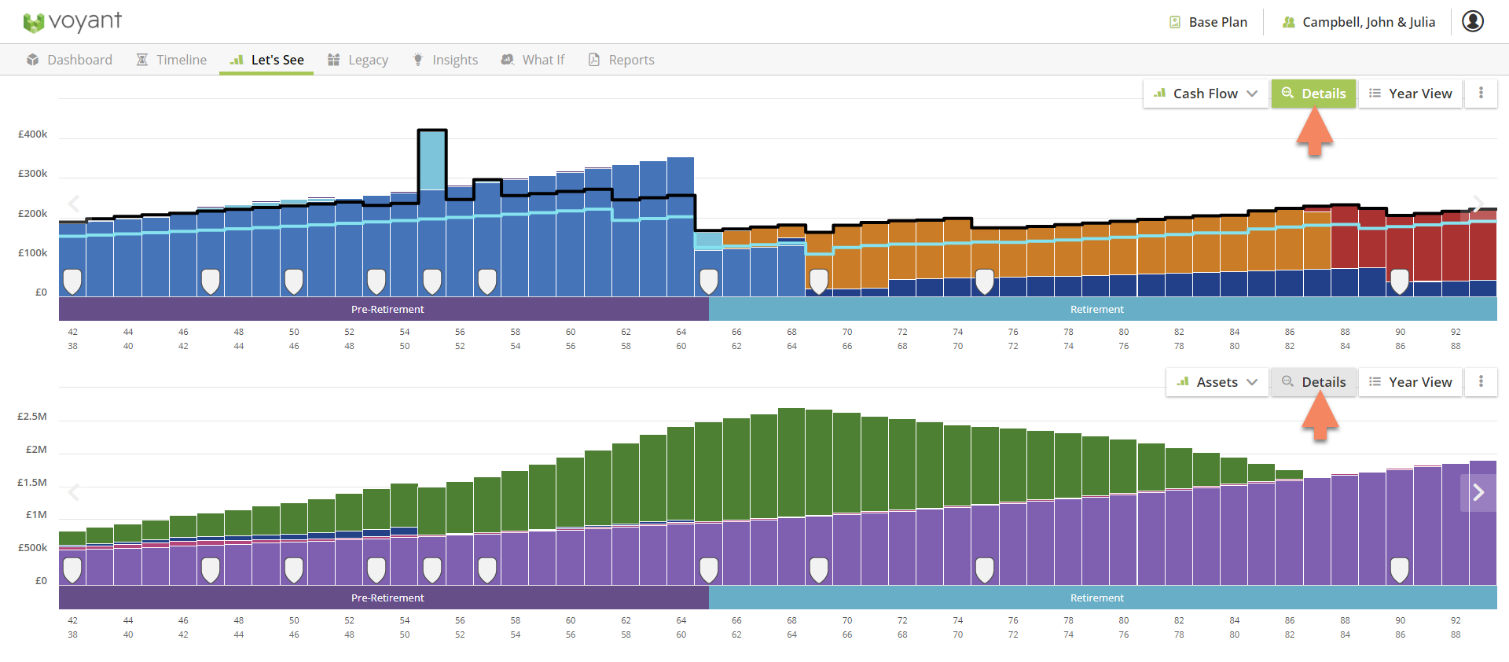Click Assets chart event marker at age 65
The image size is (1509, 662).
(x=709, y=570)
